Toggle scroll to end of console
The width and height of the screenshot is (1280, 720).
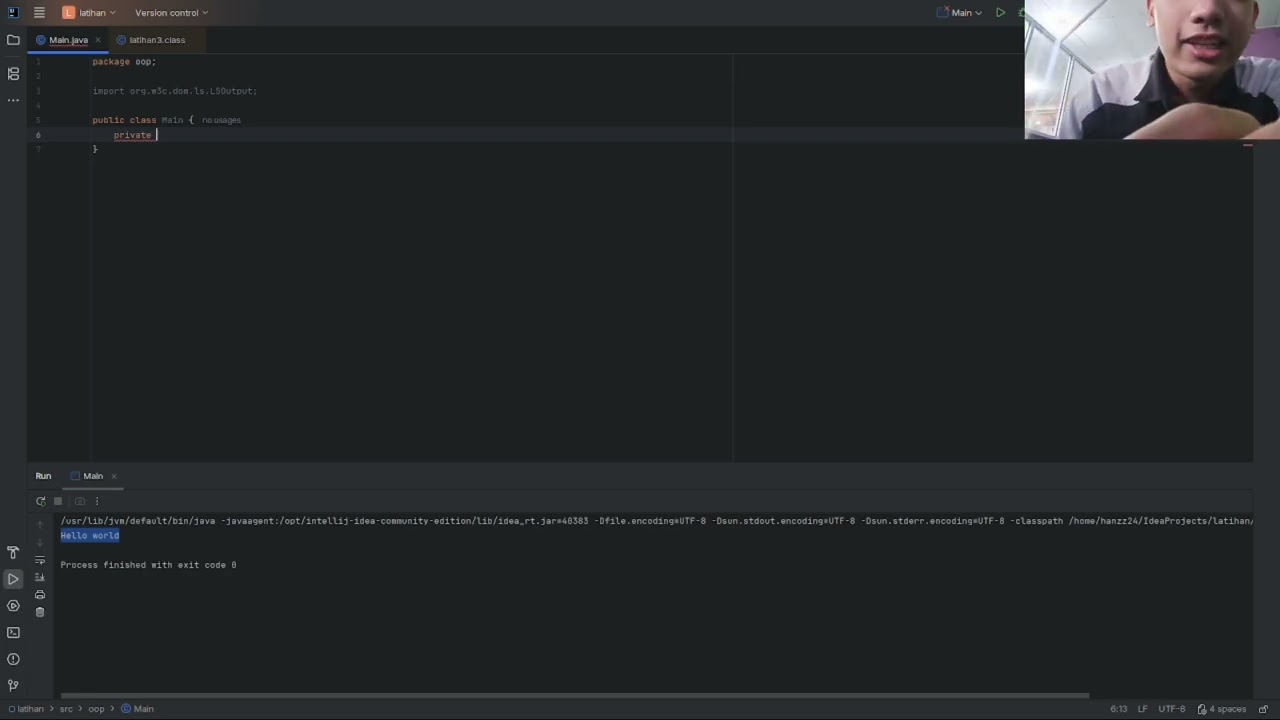click(40, 577)
